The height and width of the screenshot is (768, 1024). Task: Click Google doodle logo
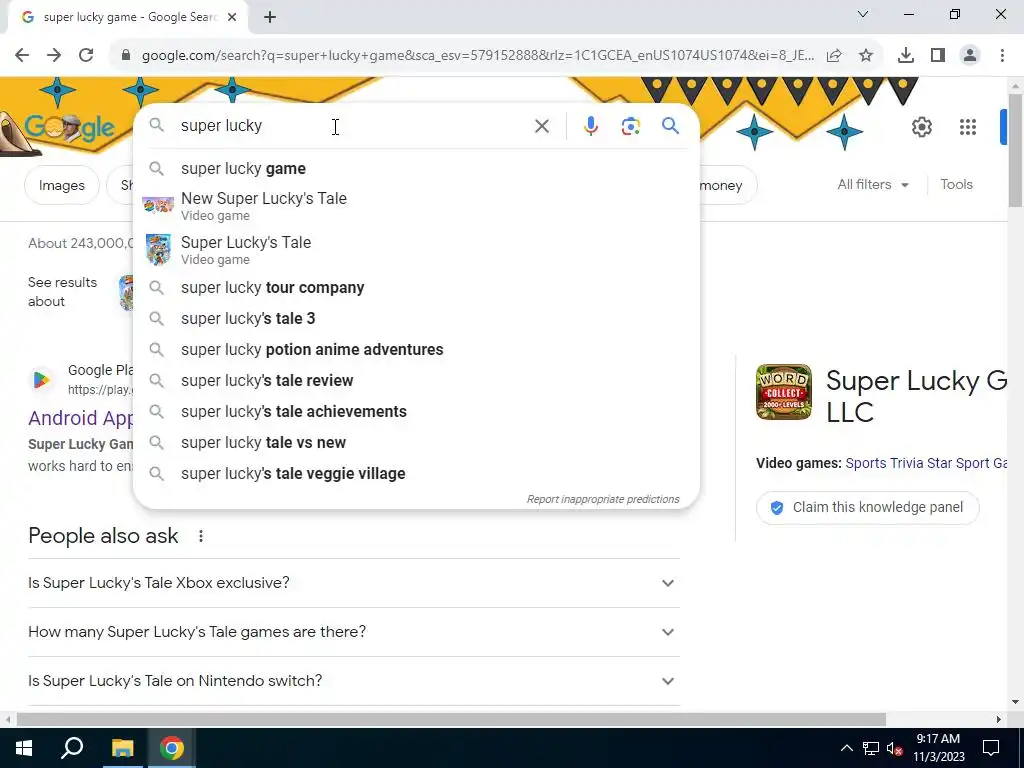[69, 127]
